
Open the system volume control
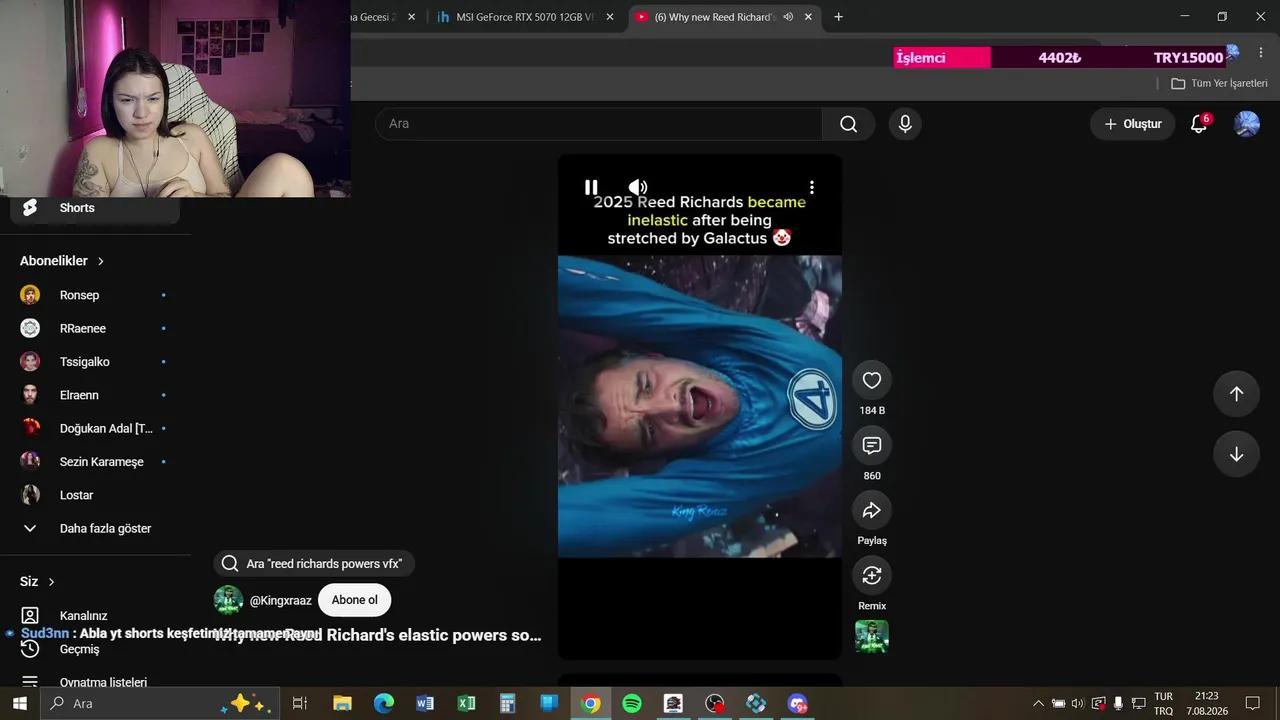click(1077, 704)
